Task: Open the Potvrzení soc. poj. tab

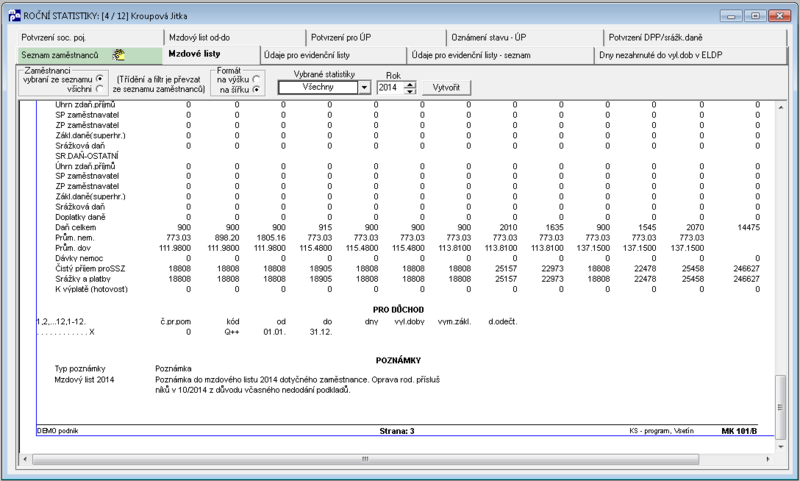Action: pyautogui.click(x=89, y=37)
